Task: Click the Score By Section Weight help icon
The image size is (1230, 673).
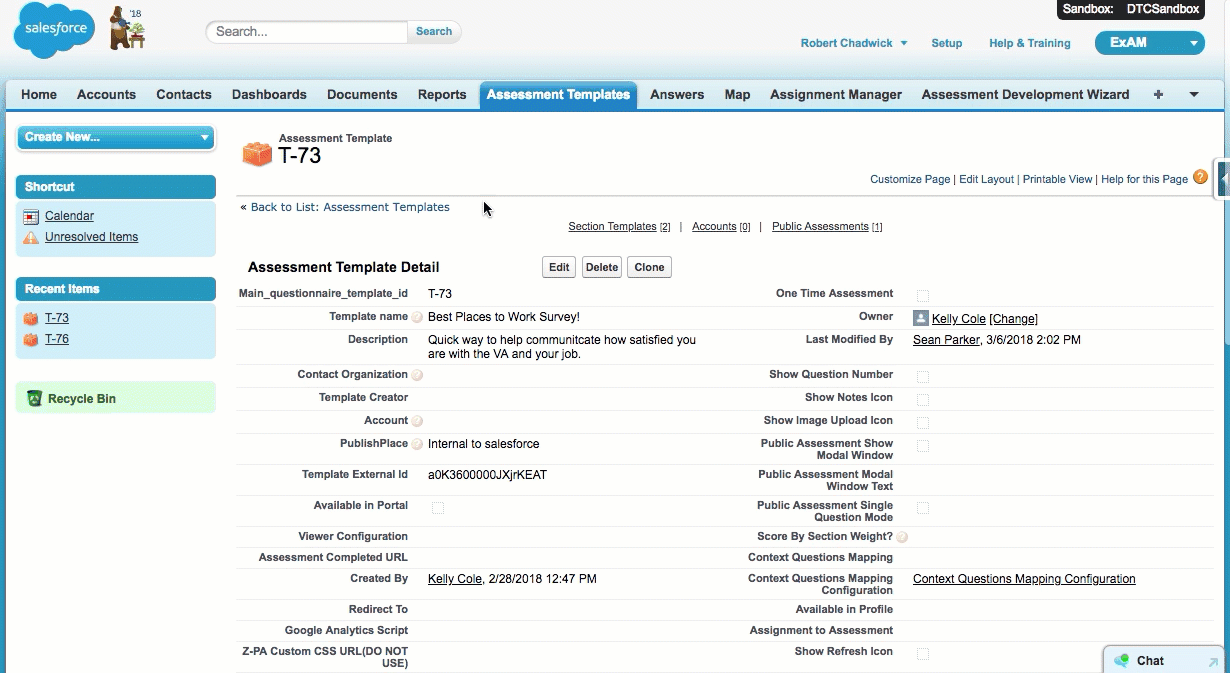Action: pyautogui.click(x=902, y=537)
